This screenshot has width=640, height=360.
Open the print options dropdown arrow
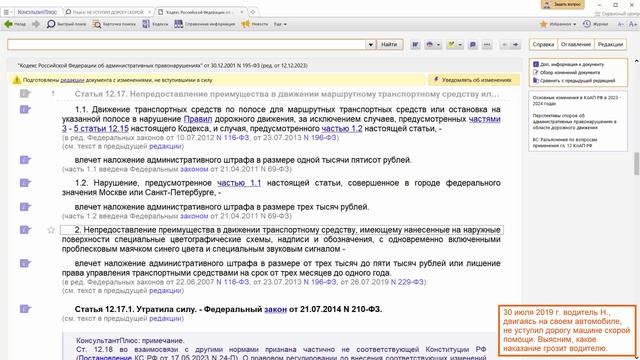[438, 44]
